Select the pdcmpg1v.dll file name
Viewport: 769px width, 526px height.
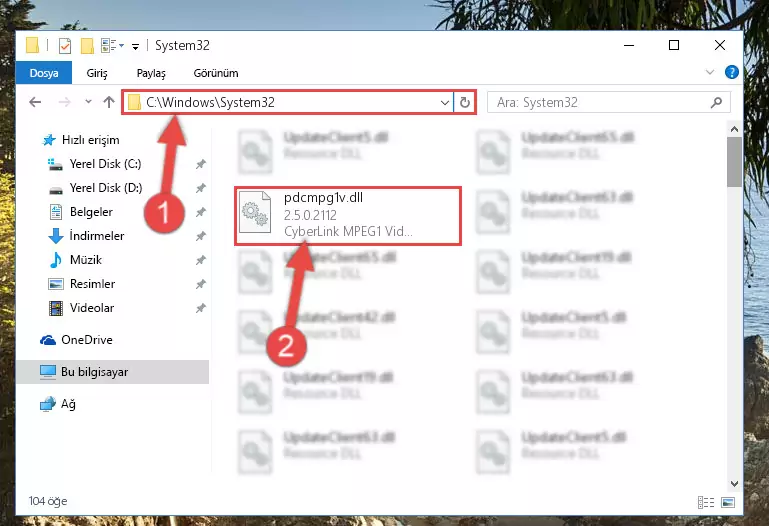point(323,198)
